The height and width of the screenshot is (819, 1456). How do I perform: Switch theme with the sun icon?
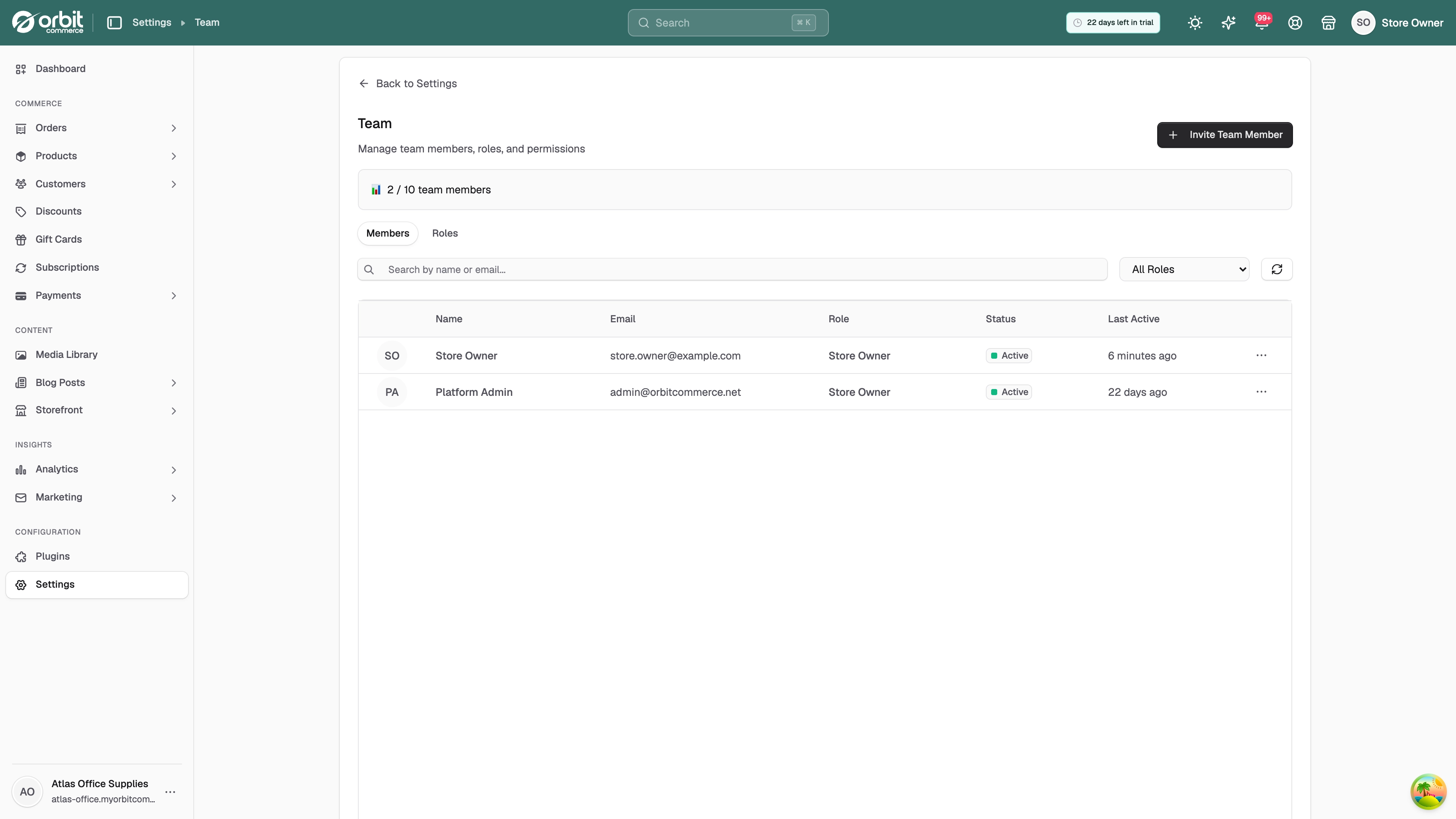pos(1195,23)
